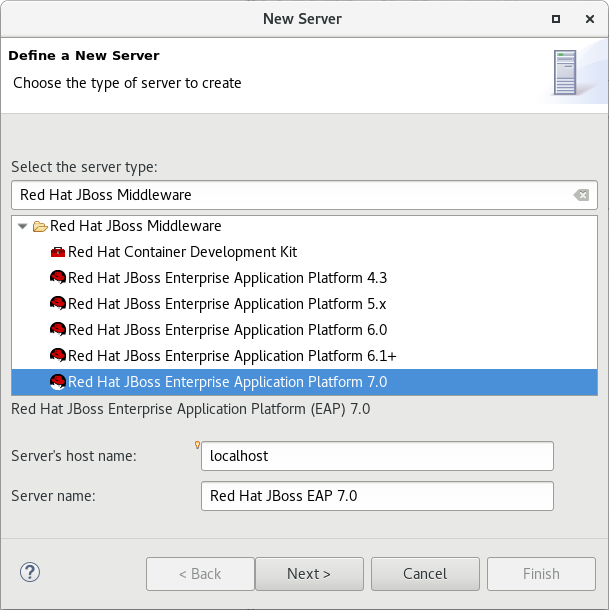Collapse the Red Hat JBoss Middleware tree node

[x=23, y=226]
